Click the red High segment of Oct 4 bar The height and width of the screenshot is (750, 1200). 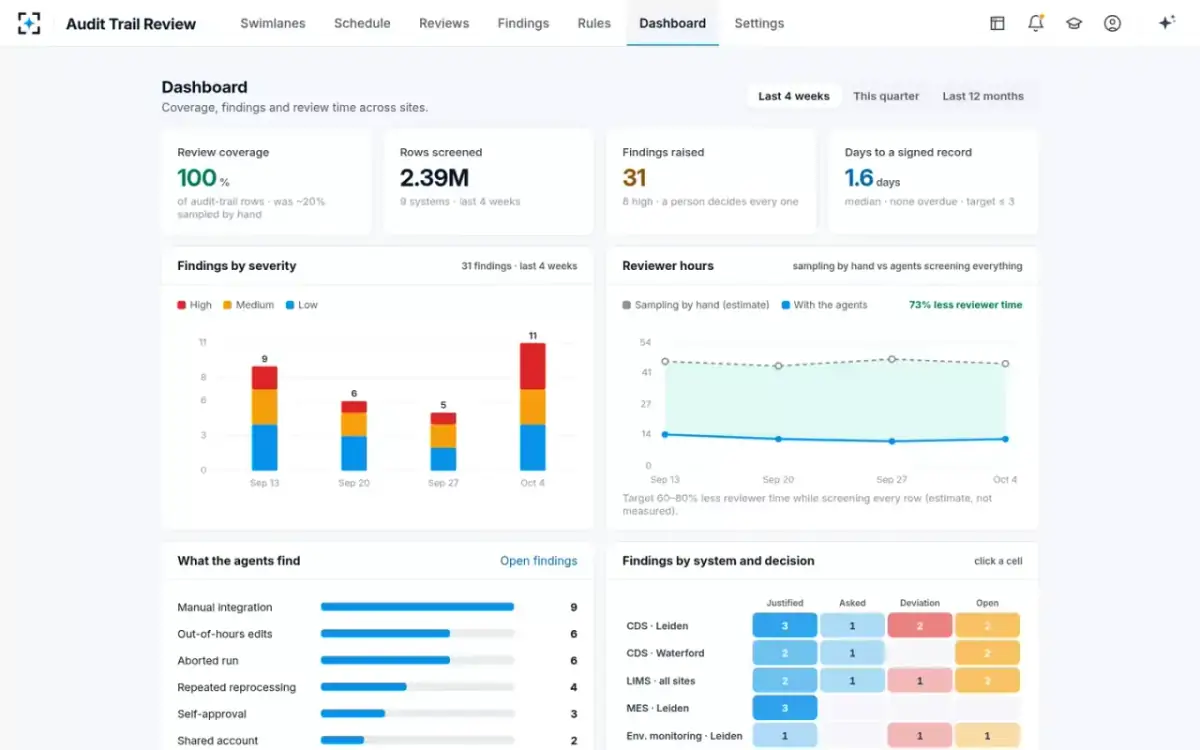[x=533, y=366]
